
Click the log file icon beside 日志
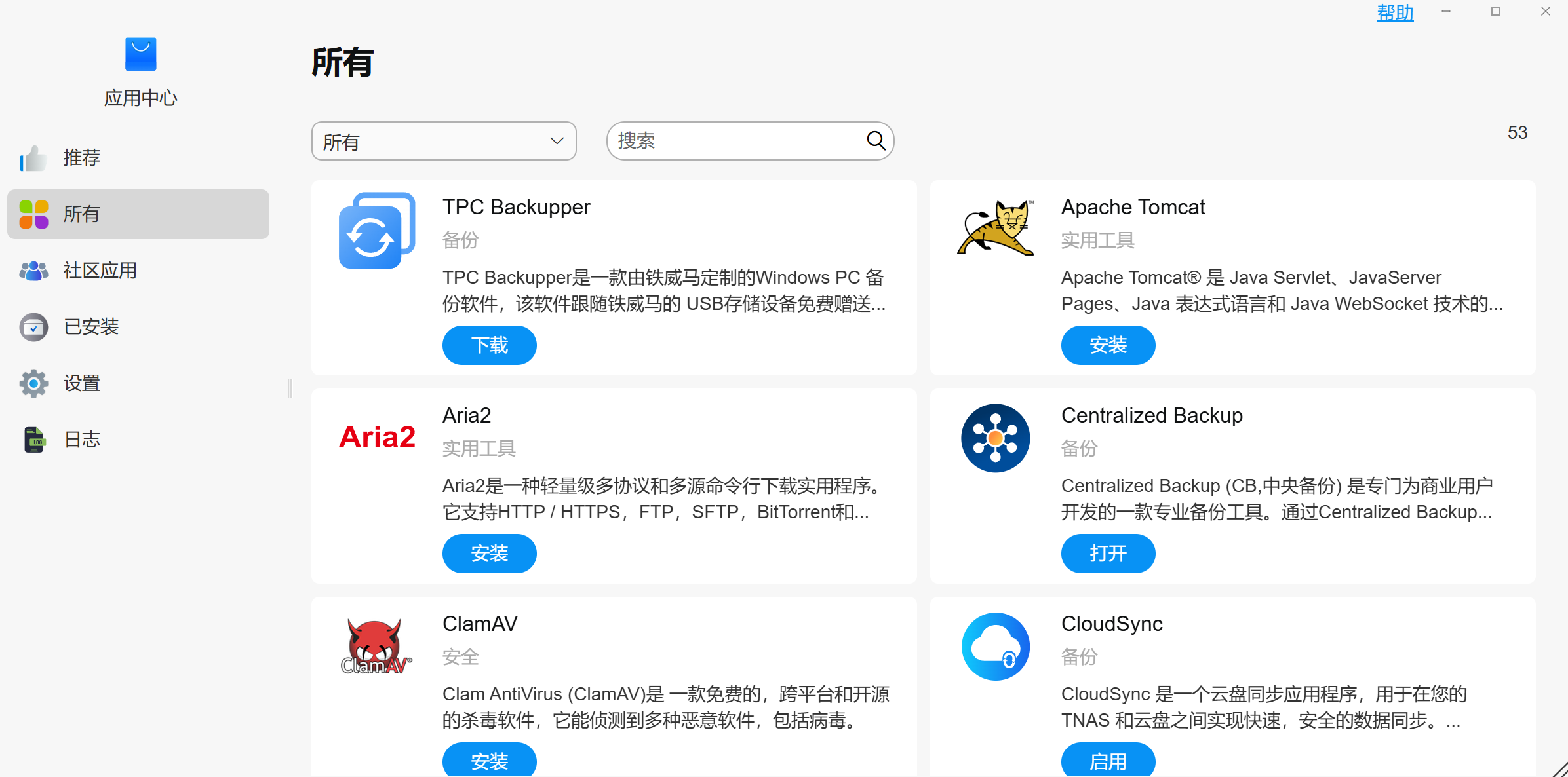(x=34, y=440)
